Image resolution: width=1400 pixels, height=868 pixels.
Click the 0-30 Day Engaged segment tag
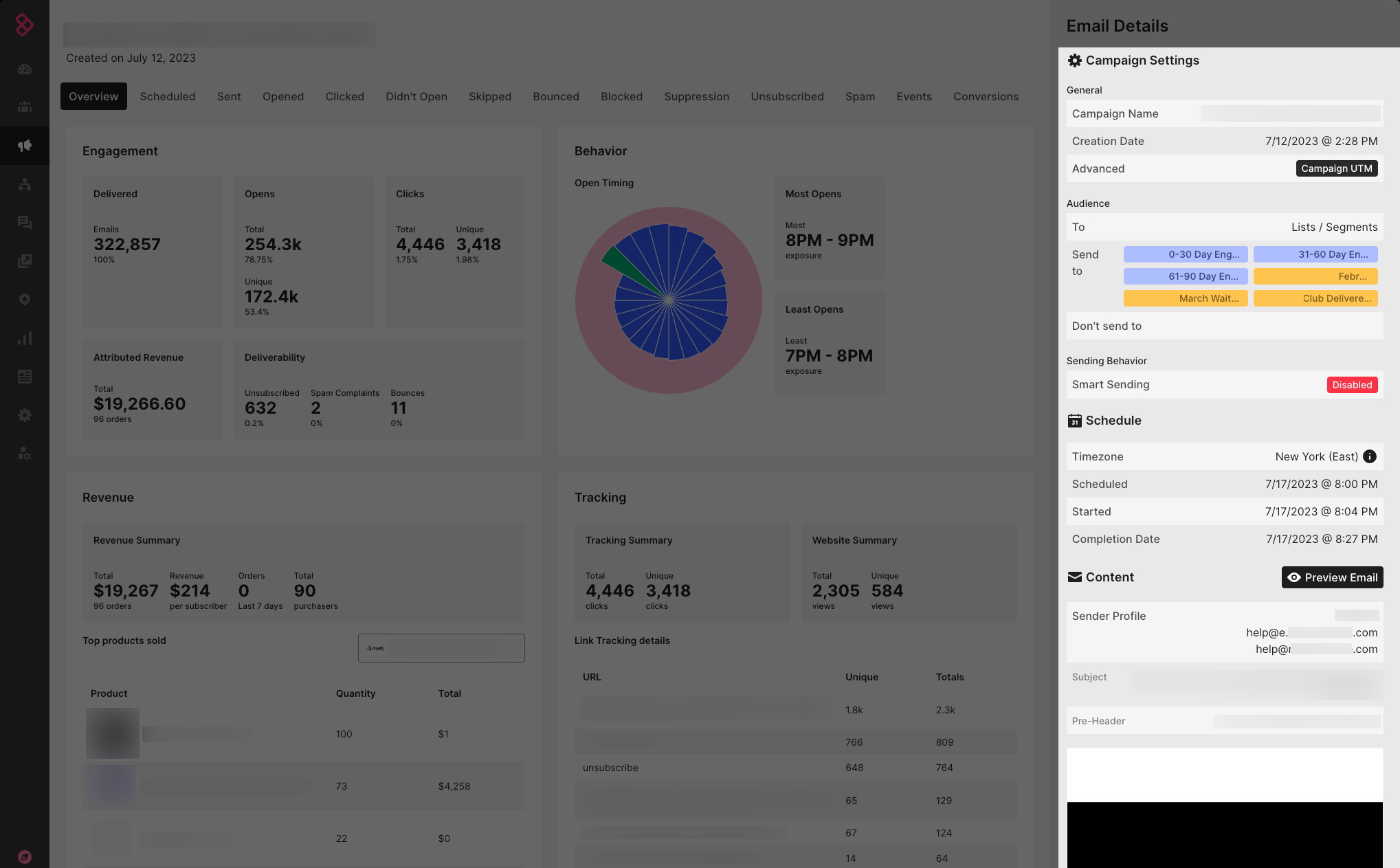pyautogui.click(x=1186, y=254)
